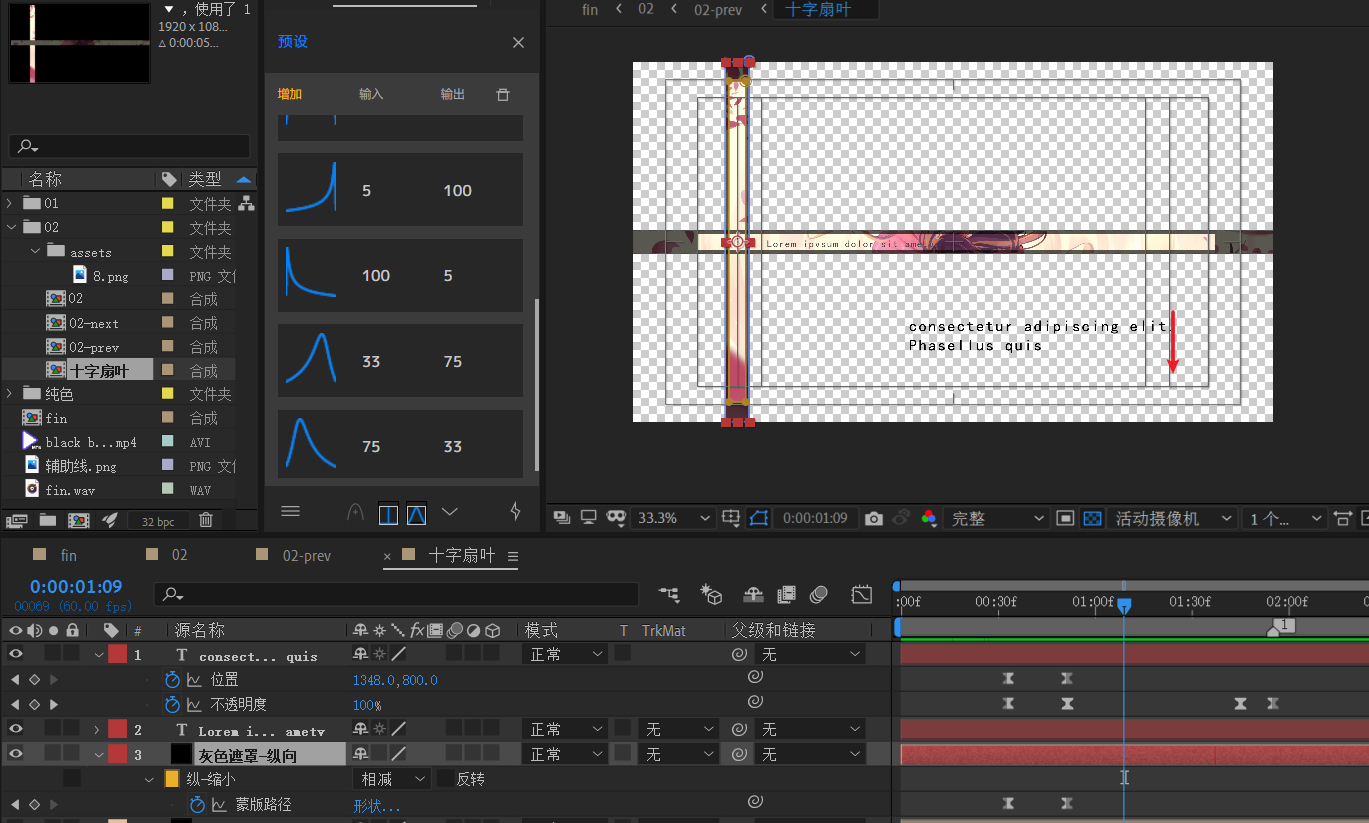Image resolution: width=1369 pixels, height=823 pixels.
Task: Click the lightning bolt icon in presets panel
Action: [x=516, y=511]
